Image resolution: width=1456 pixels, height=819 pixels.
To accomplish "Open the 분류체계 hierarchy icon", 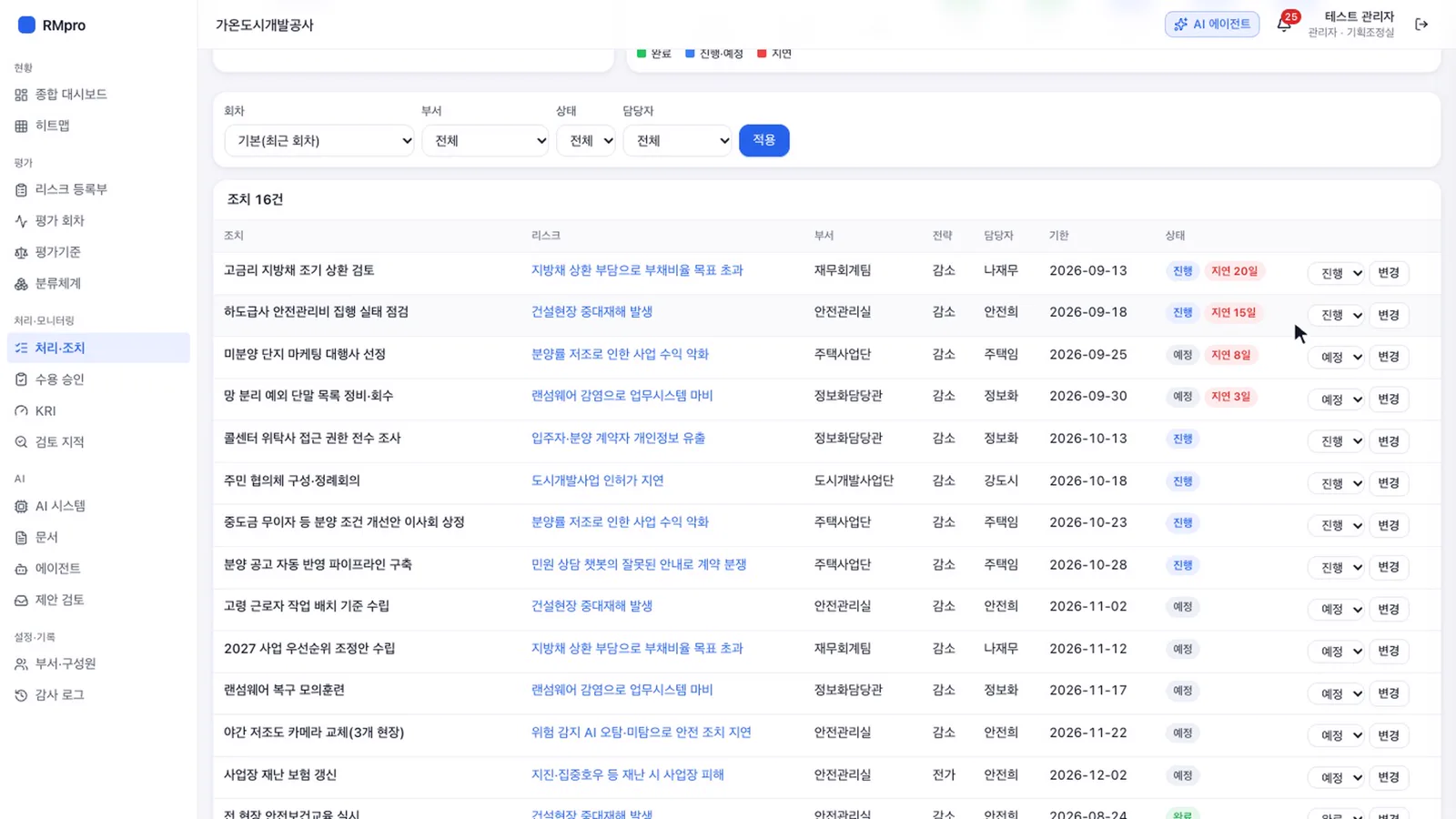I will [21, 284].
